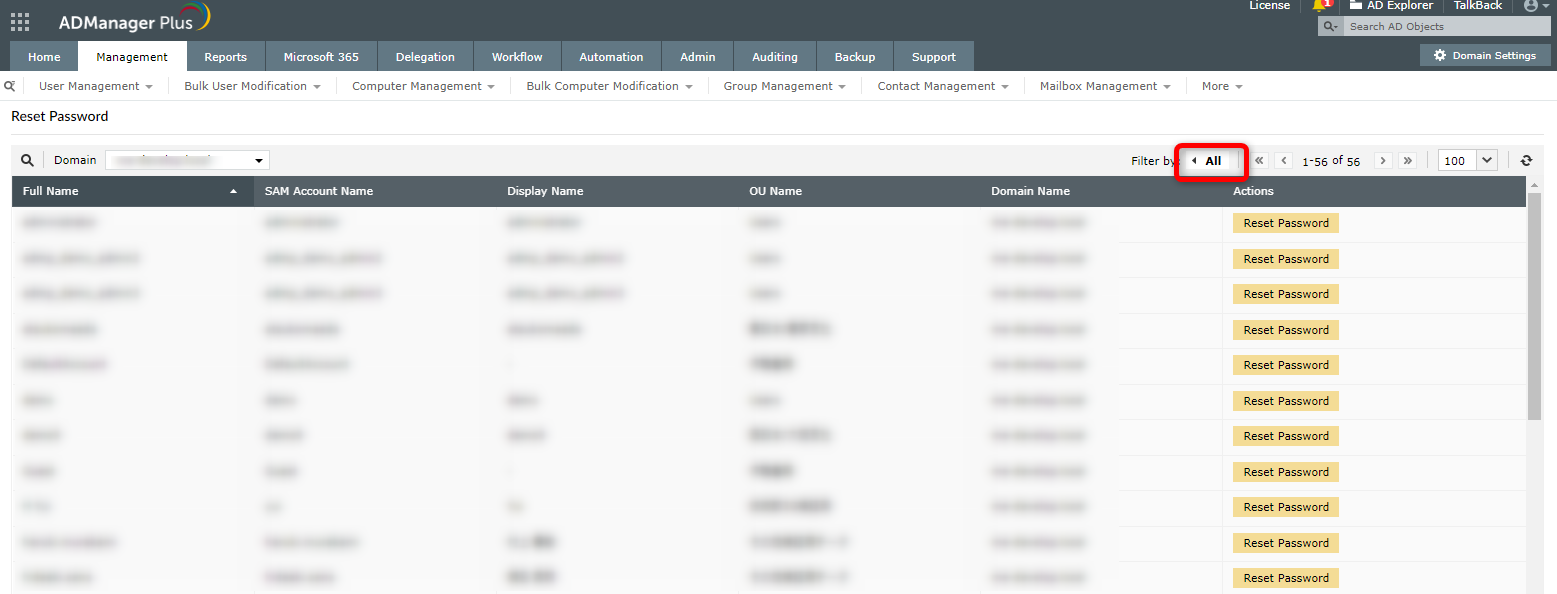Expand the Mailbox Management menu

[x=1105, y=86]
